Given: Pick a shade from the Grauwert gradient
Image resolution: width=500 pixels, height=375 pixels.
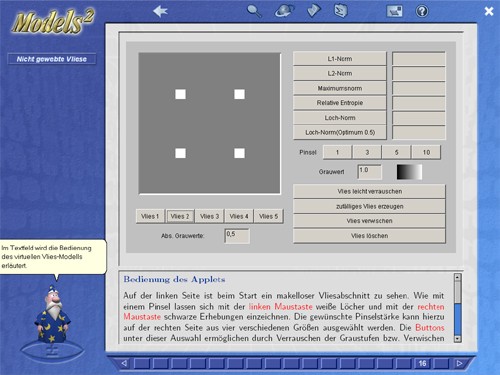Looking at the screenshot, I should point(409,172).
